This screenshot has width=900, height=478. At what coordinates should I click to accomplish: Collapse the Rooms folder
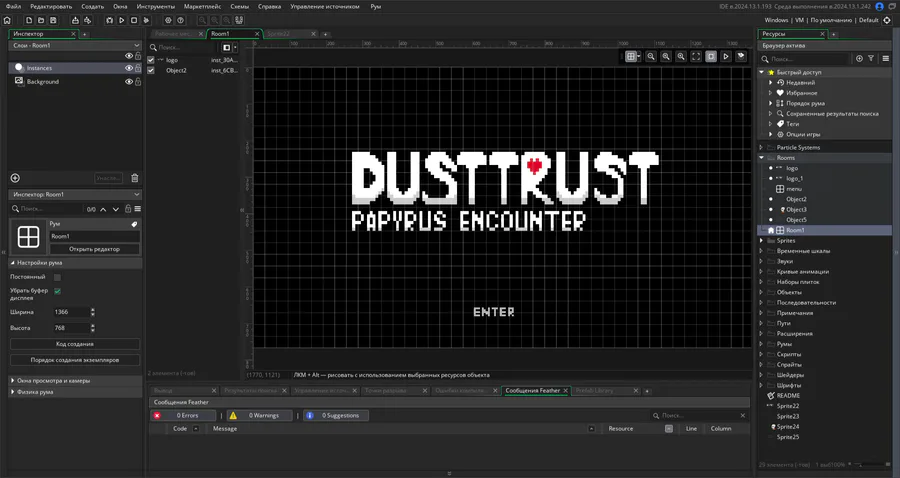762,158
